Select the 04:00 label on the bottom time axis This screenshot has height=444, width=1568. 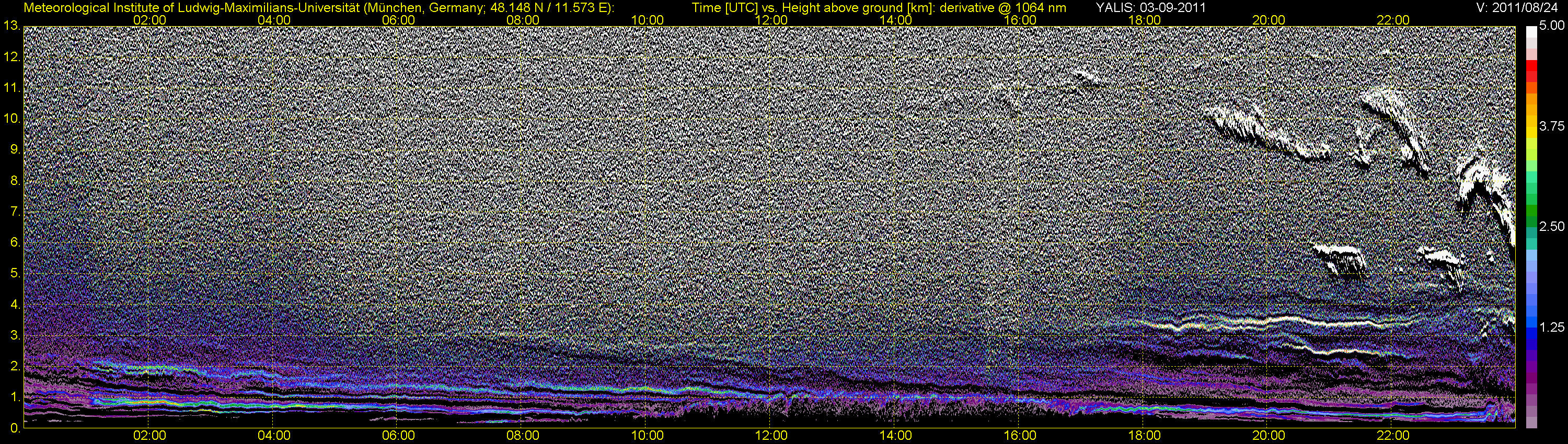coord(274,436)
